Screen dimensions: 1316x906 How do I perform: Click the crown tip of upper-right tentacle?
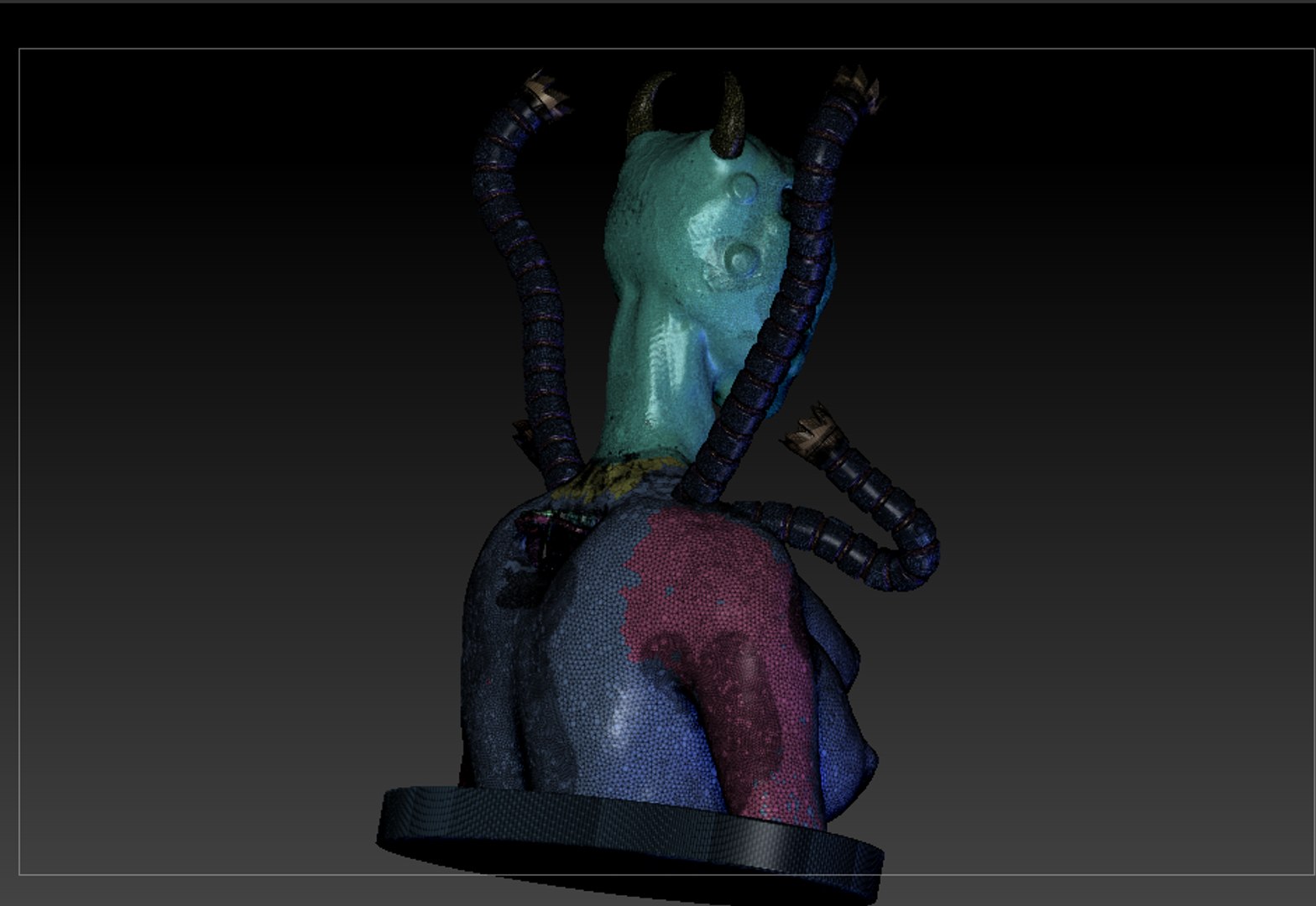(859, 89)
